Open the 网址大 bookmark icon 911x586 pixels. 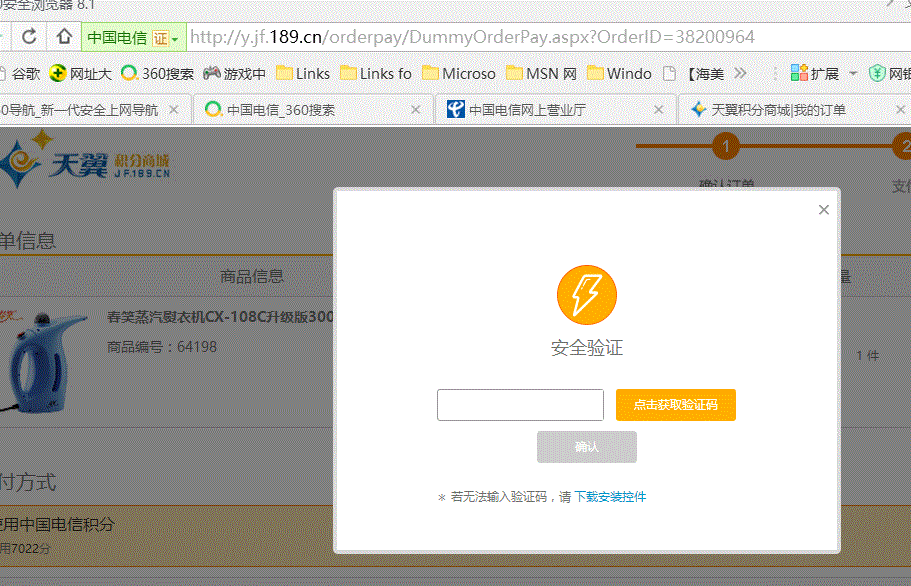pos(59,73)
